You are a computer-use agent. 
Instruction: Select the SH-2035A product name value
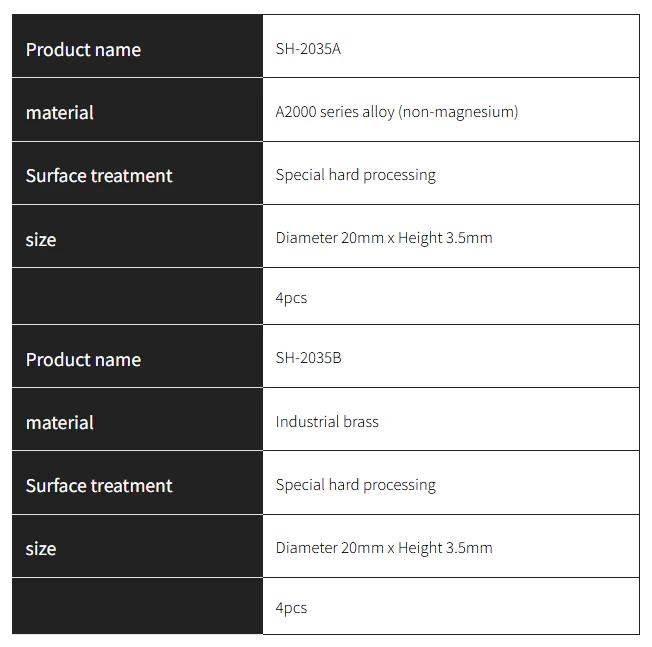pos(308,49)
